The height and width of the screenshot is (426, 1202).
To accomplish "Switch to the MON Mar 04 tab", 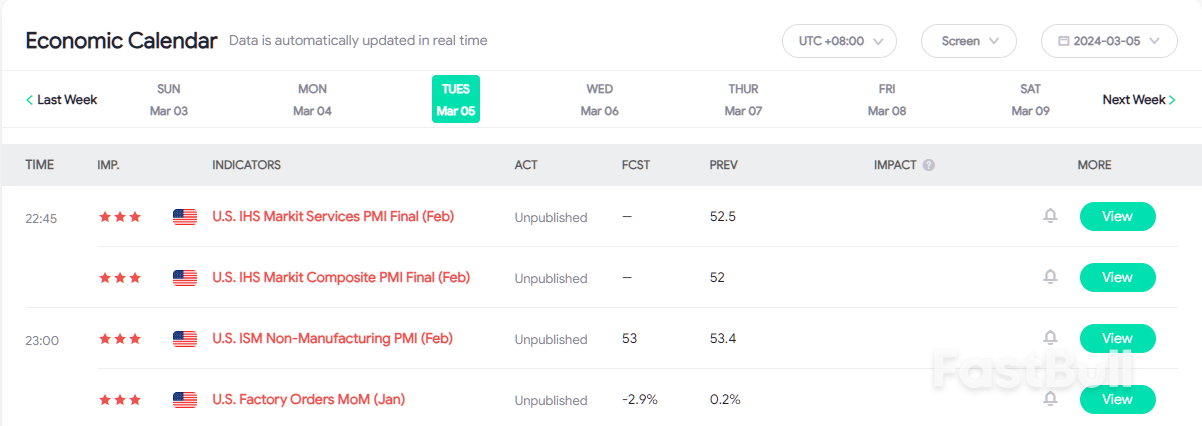I will click(312, 99).
